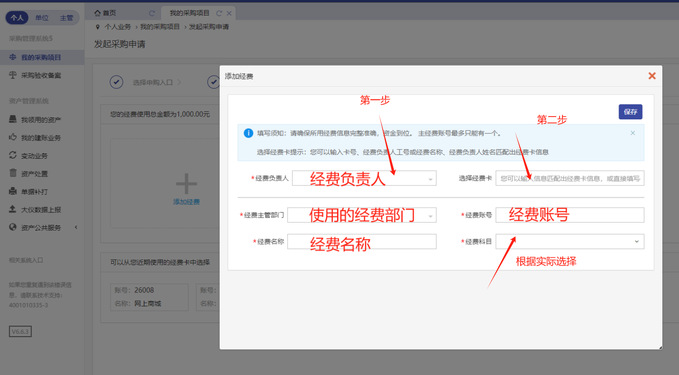Click the 经费账号 input field
This screenshot has width=679, height=375.
pos(569,215)
